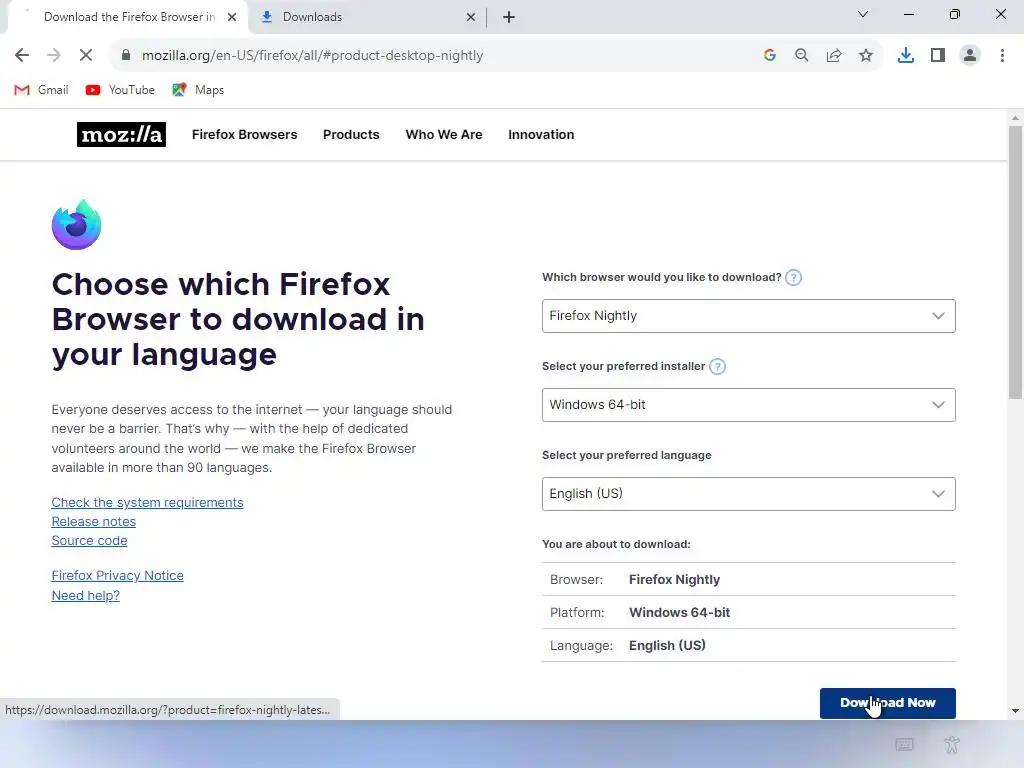Expand the Windows 64-bit installer dropdown
Screen dimensions: 1024x768
tap(748, 405)
